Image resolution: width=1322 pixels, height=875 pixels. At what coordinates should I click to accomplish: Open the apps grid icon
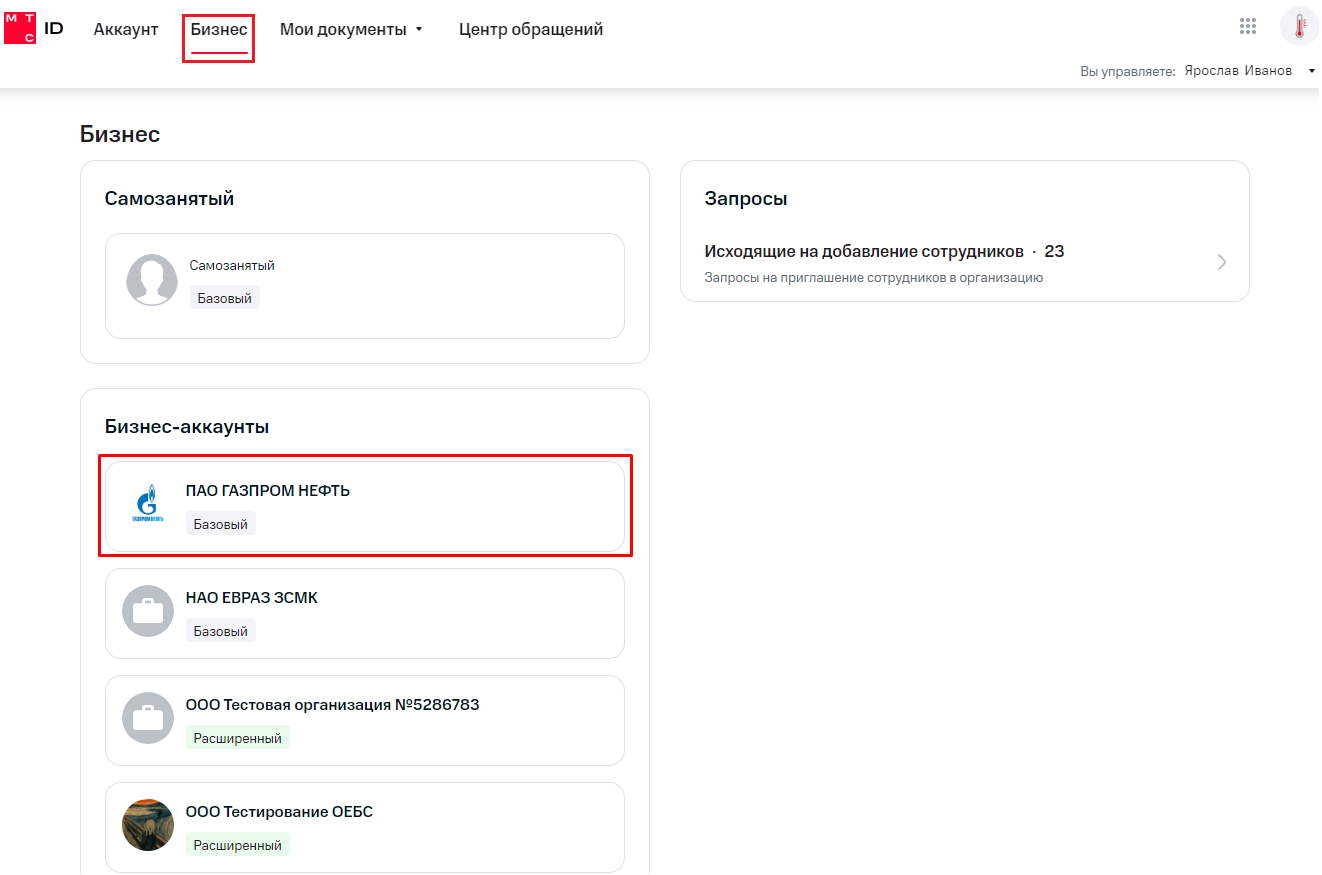(1247, 27)
